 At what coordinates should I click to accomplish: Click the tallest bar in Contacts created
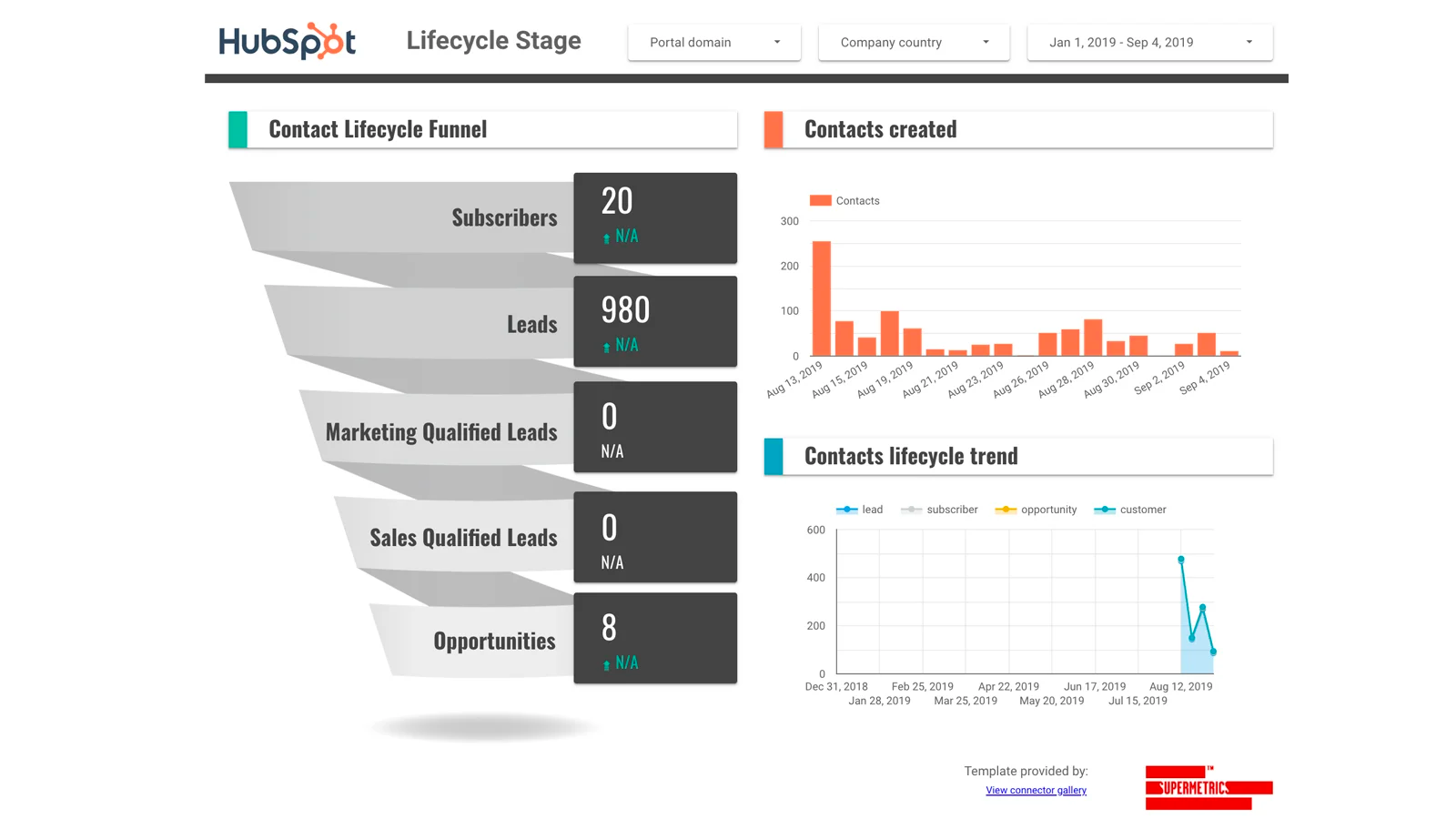821,298
